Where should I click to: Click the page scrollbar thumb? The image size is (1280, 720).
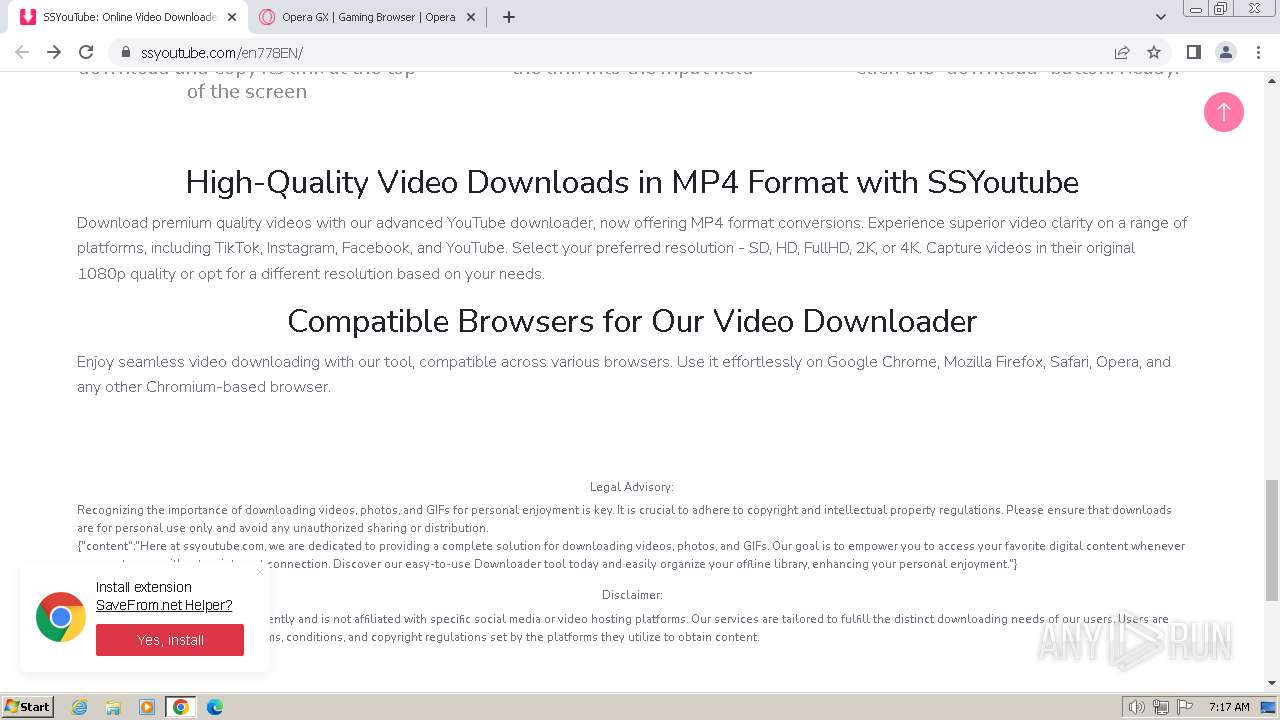pyautogui.click(x=1272, y=540)
